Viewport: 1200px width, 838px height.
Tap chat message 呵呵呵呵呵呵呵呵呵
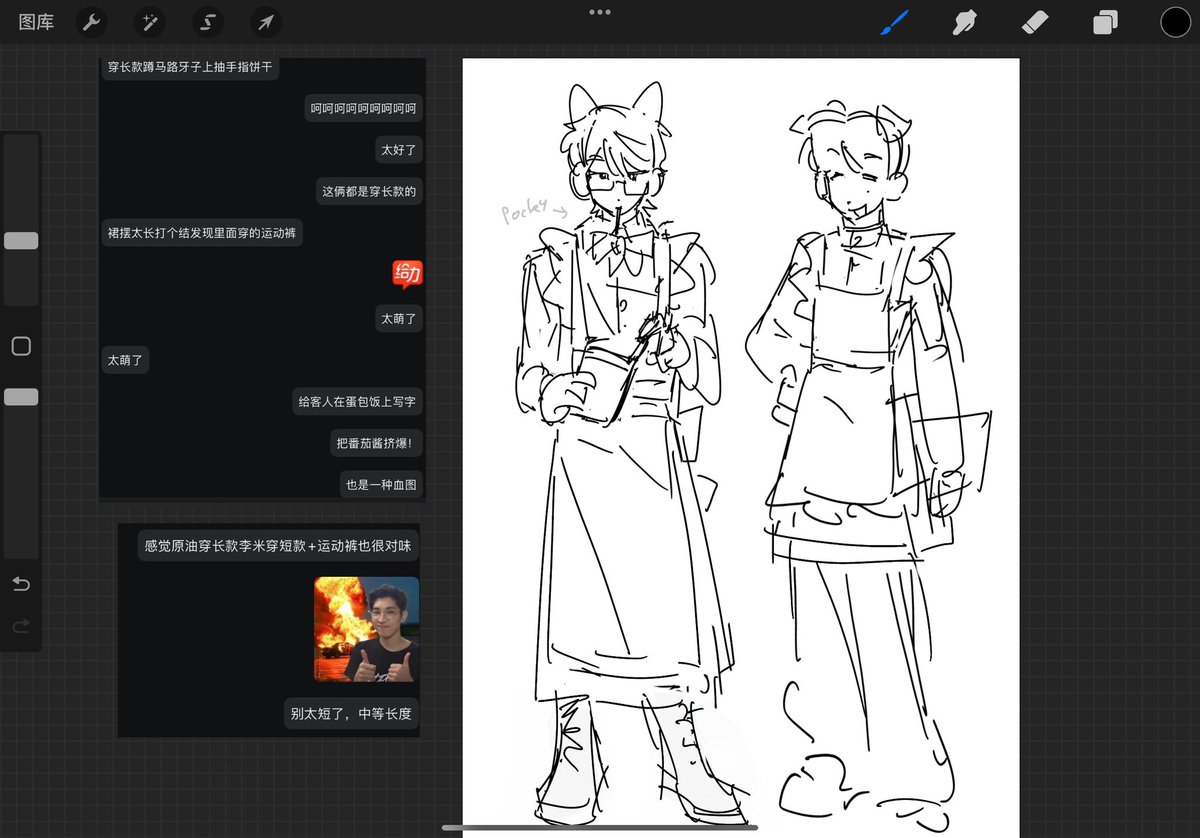[363, 108]
